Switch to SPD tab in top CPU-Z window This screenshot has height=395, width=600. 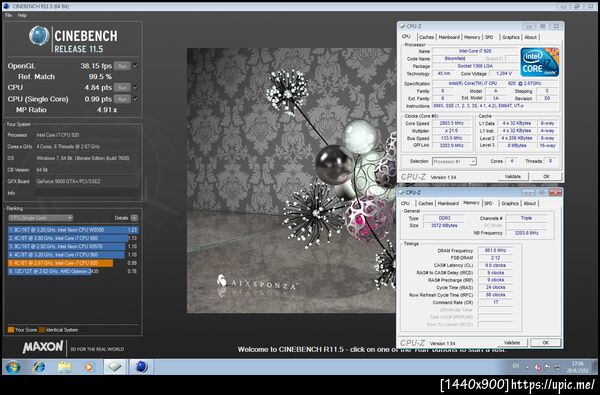pyautogui.click(x=489, y=37)
